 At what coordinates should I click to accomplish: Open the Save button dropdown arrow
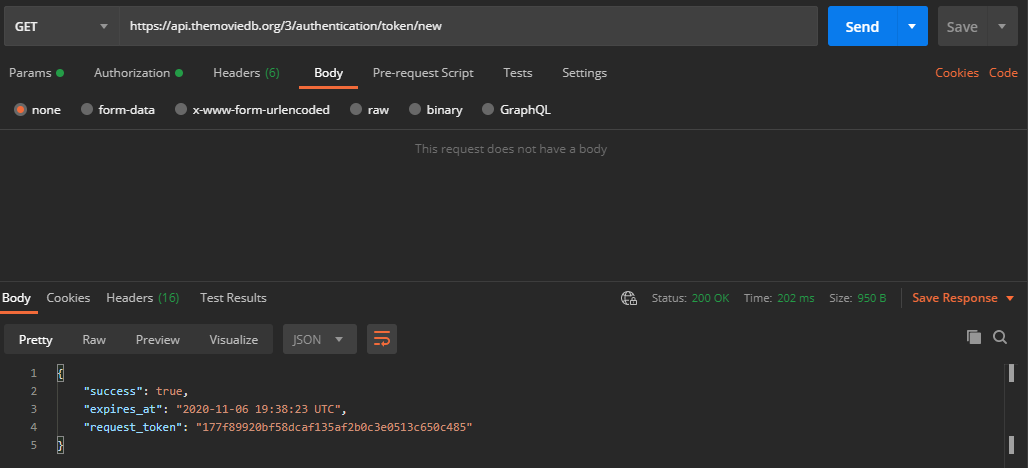(1002, 26)
